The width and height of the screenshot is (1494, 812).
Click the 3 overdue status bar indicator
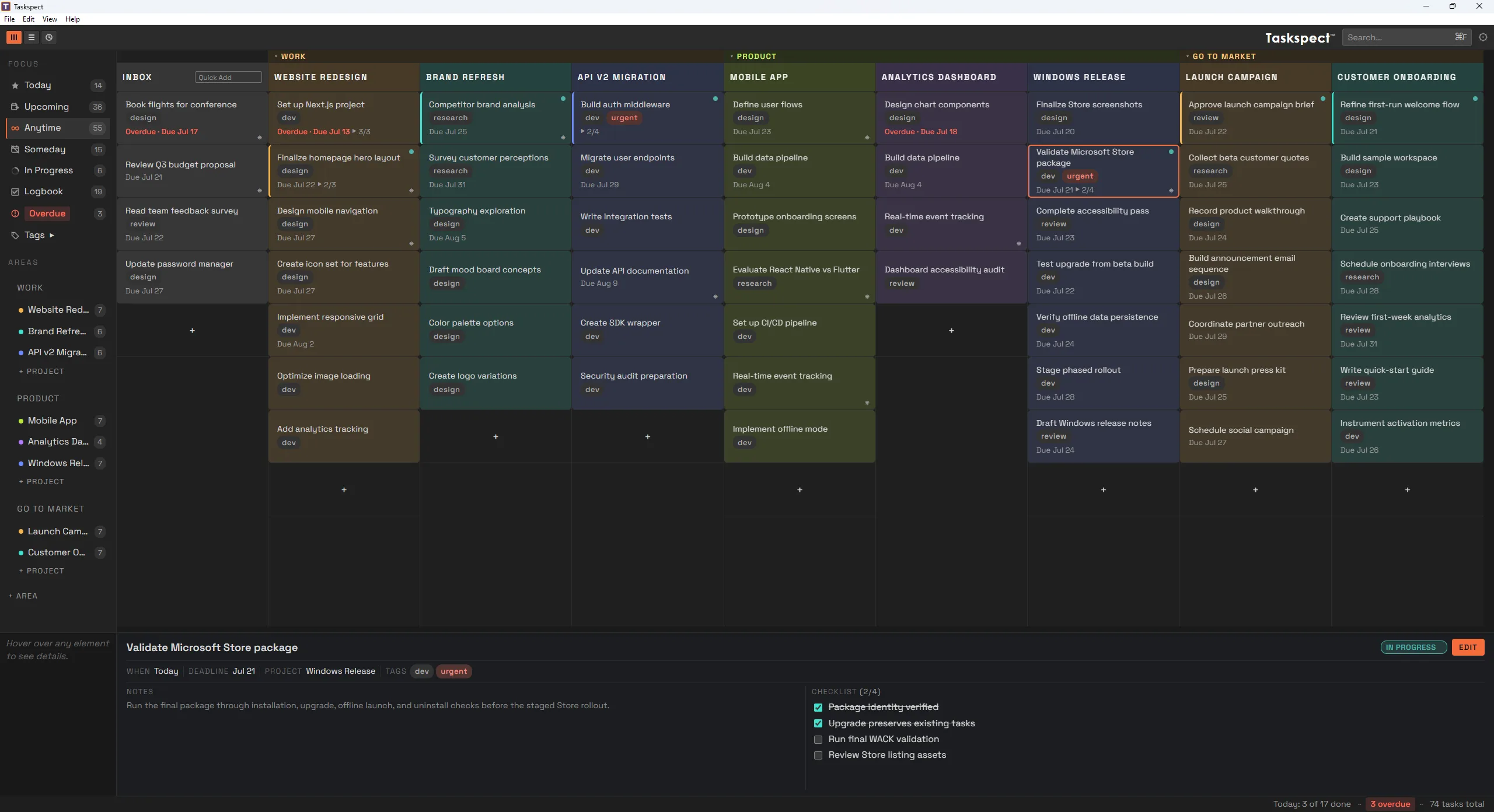1390,804
